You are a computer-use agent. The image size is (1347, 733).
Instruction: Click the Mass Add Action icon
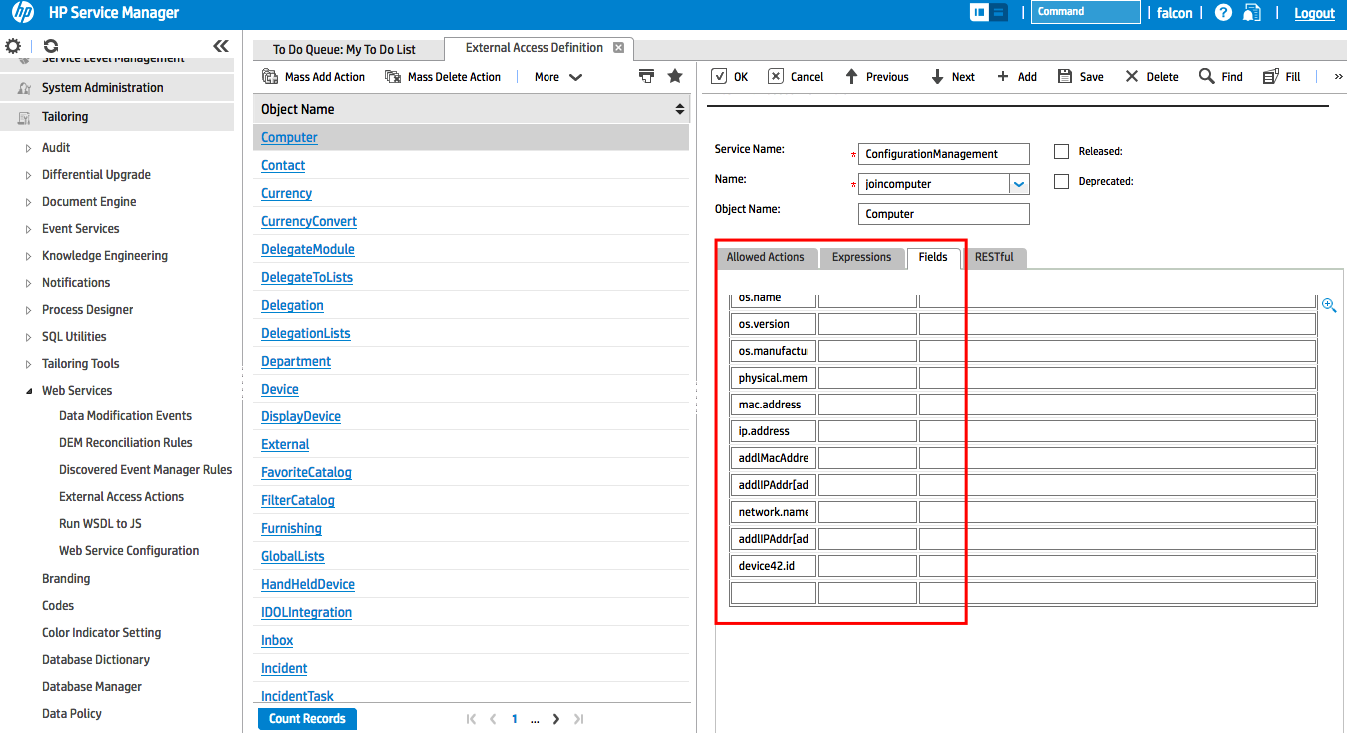270,77
